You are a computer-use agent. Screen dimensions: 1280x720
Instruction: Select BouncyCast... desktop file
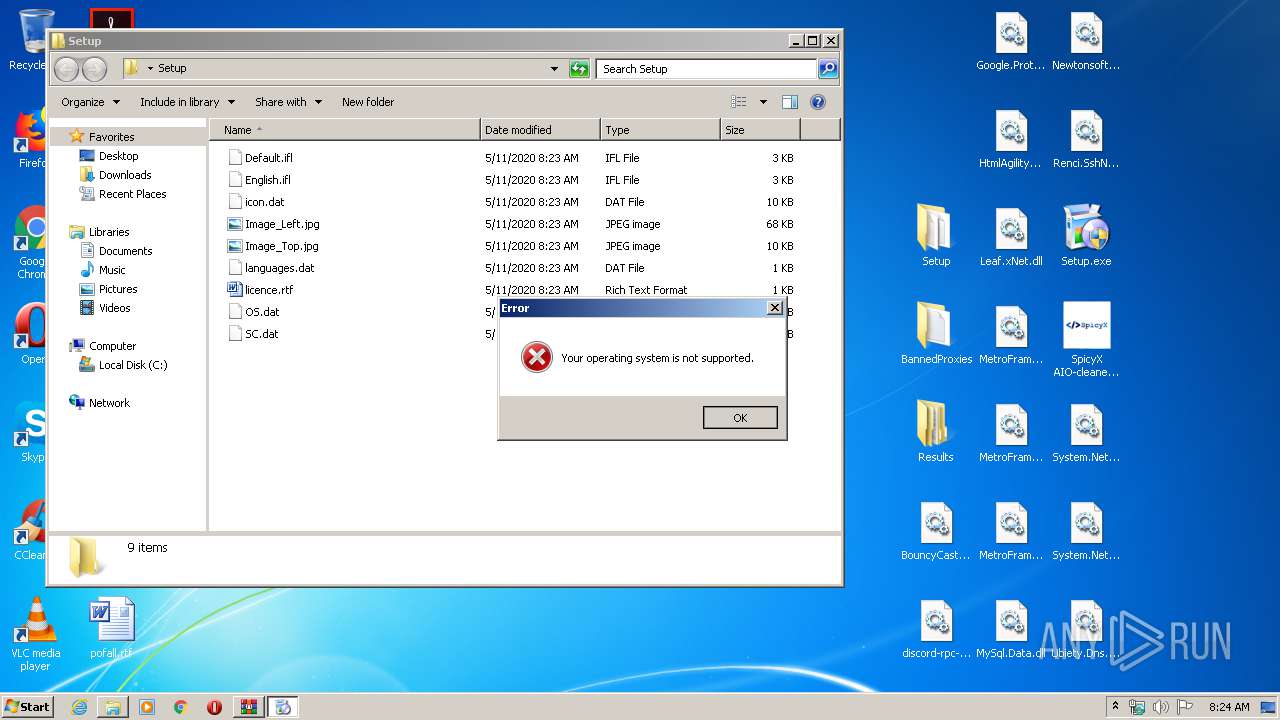[x=935, y=530]
